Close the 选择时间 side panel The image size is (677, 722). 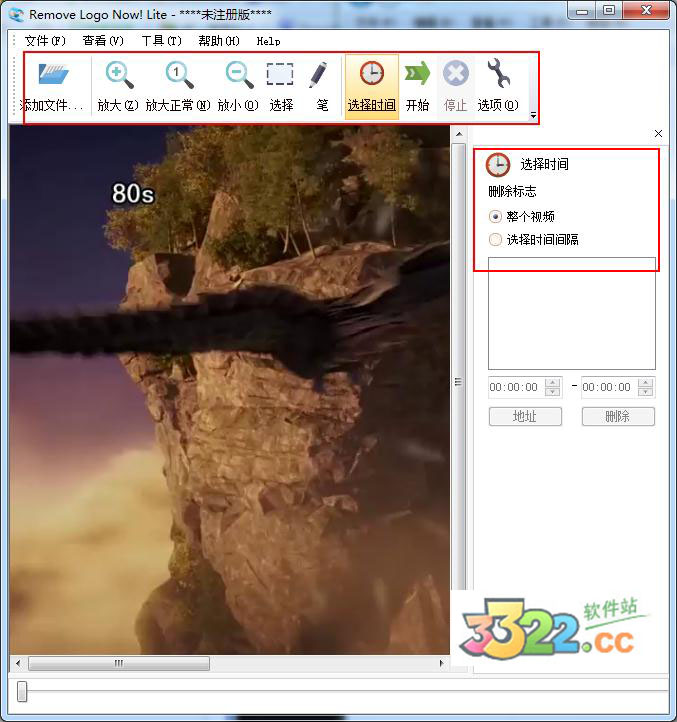[659, 134]
